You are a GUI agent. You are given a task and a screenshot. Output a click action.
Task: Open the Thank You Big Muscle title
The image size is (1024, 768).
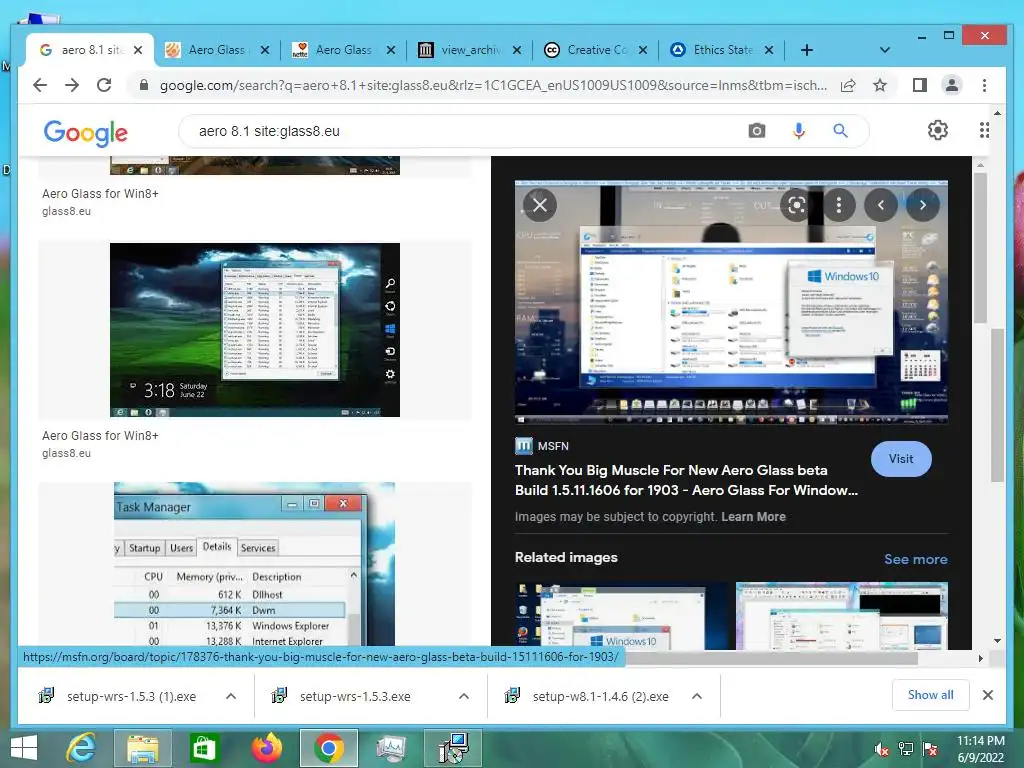(686, 480)
